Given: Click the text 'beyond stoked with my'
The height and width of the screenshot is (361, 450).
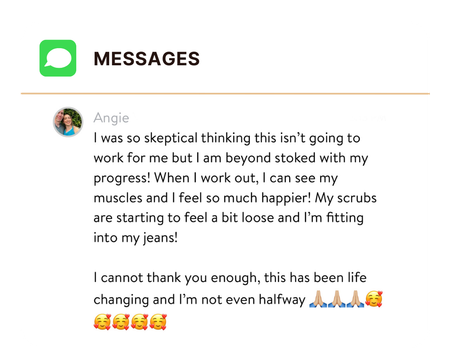Looking at the screenshot, I should pyautogui.click(x=297, y=158).
